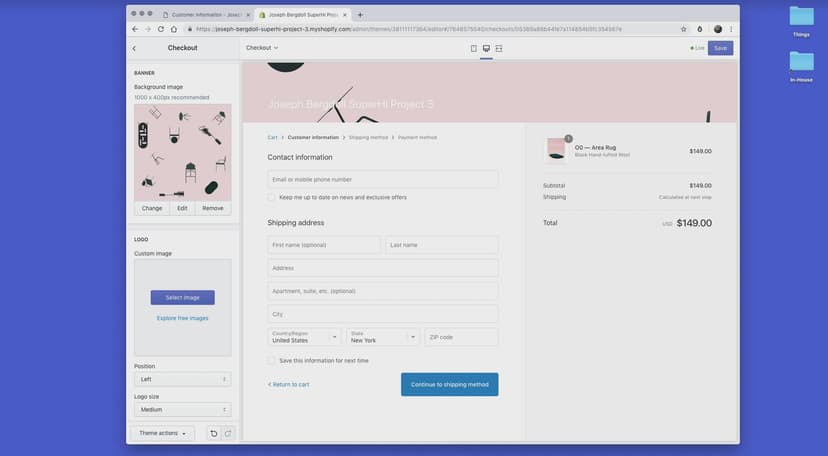This screenshot has width=828, height=456.
Task: Reload the page in browser
Action: tap(160, 29)
